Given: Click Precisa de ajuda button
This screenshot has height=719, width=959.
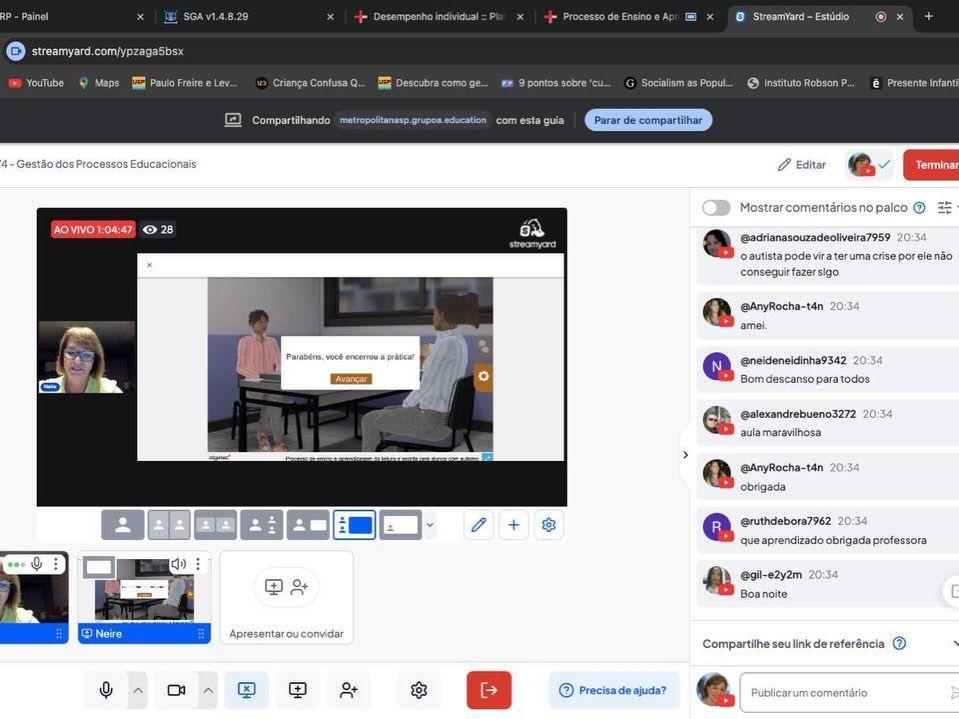Looking at the screenshot, I should (x=614, y=690).
